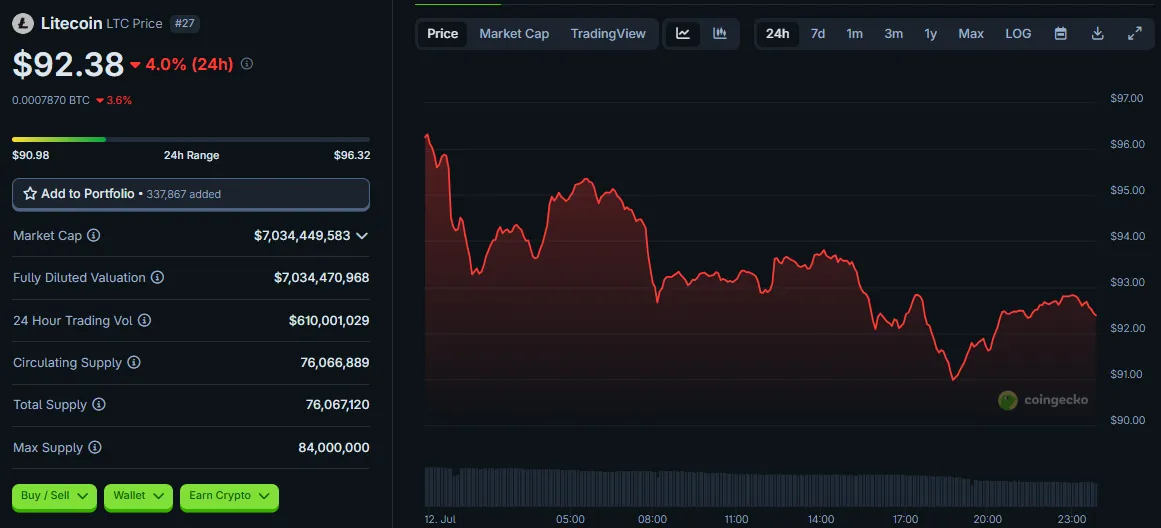Click Add to Portfolio button
Viewport: 1161px width, 528px height.
191,194
